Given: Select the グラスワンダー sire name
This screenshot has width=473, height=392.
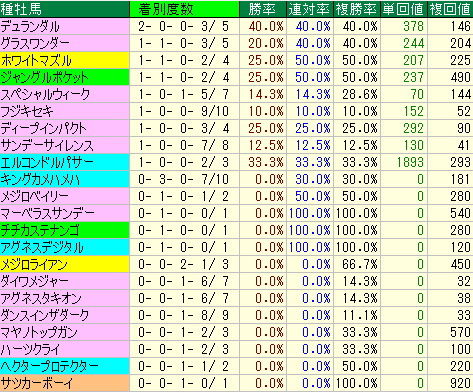Looking at the screenshot, I should (x=35, y=43).
